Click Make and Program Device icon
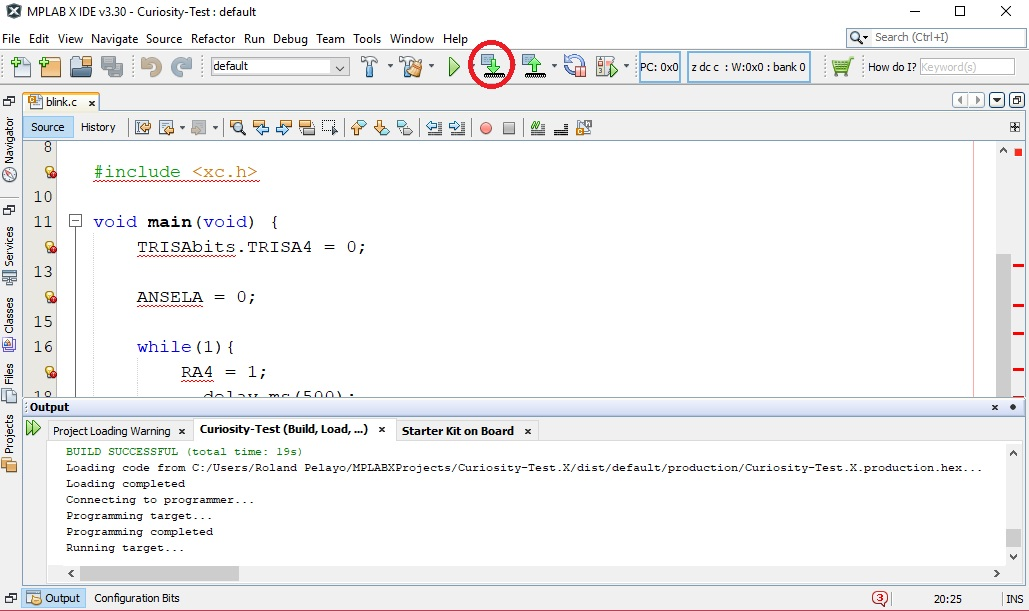The height and width of the screenshot is (611, 1029). 491,66
